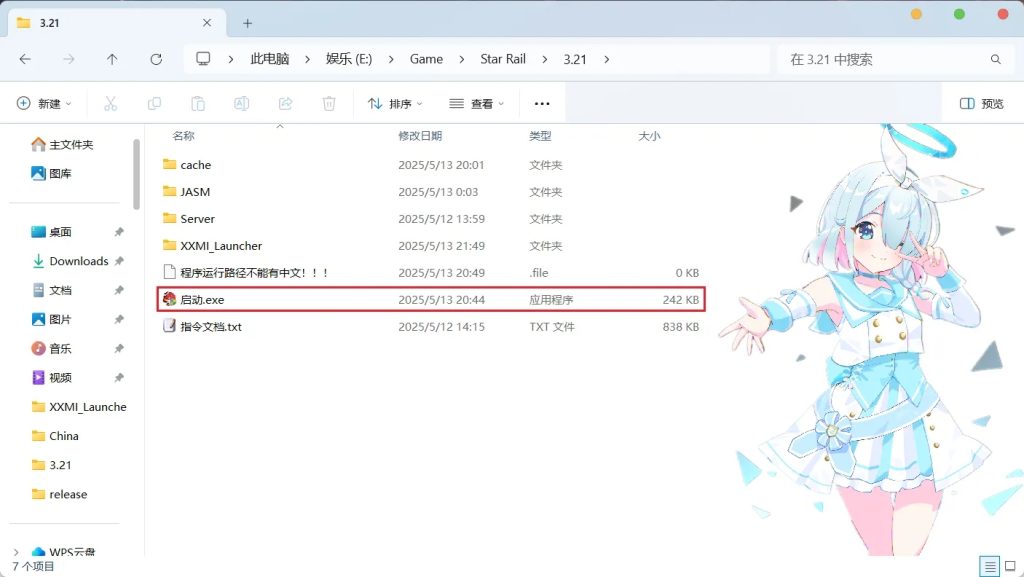Image resolution: width=1024 pixels, height=577 pixels.
Task: Expand chevron after 3.21 breadcrumb
Action: point(607,59)
